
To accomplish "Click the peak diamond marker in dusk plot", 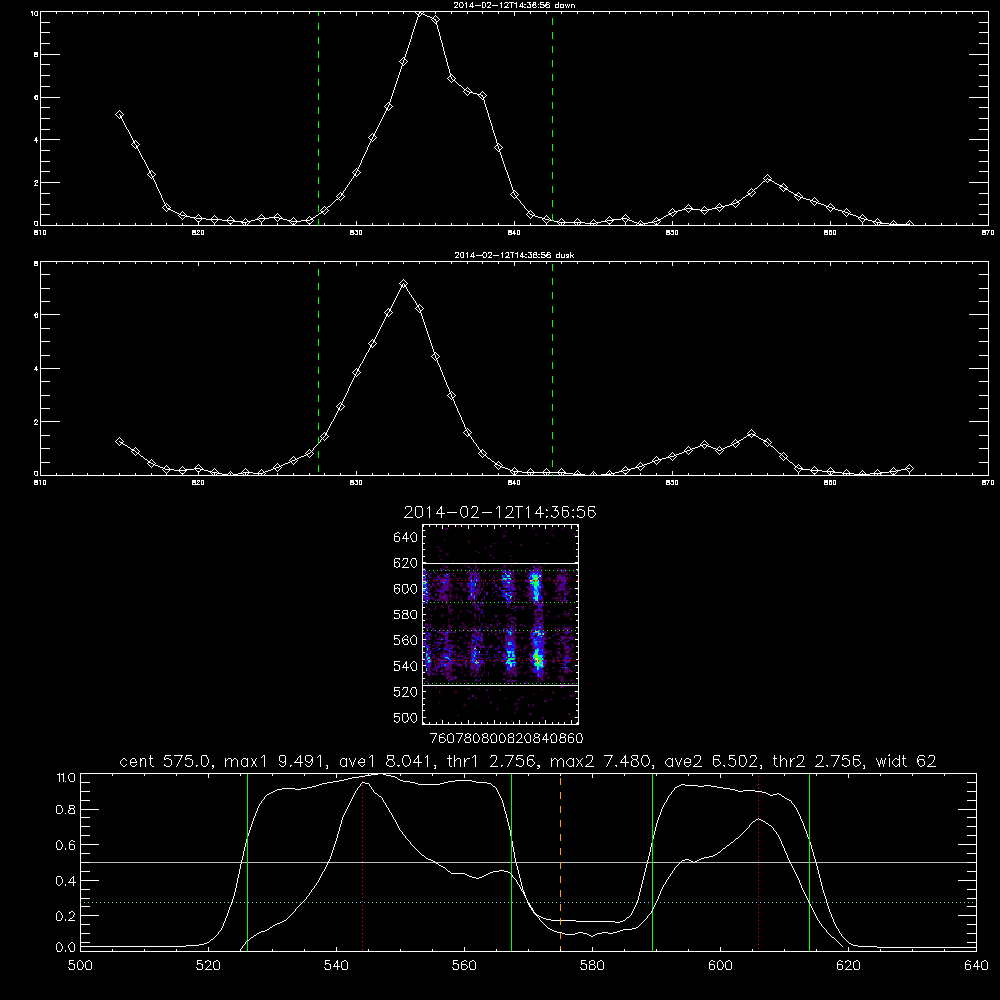I will click(x=403, y=284).
